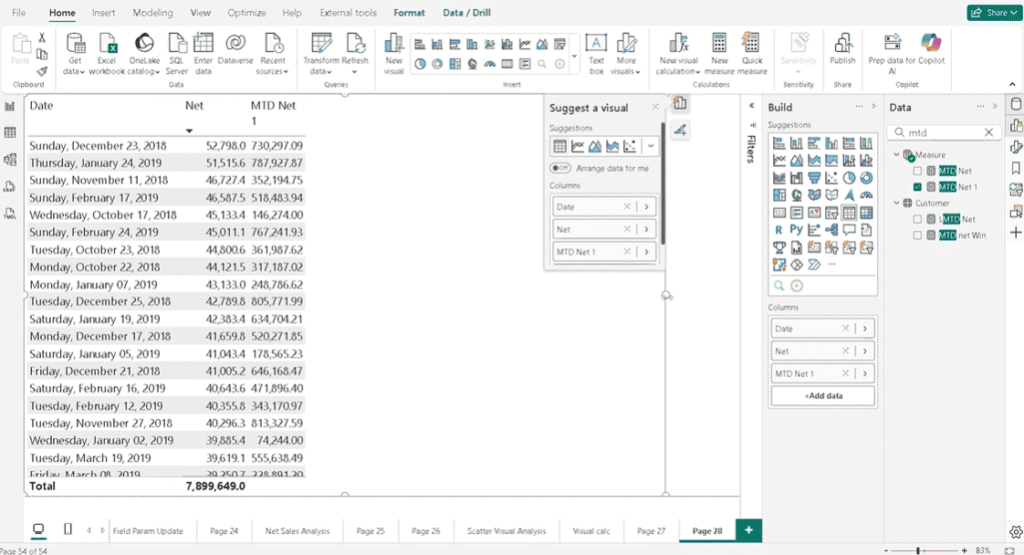
Task: Open the View ribbon tab
Action: [200, 12]
